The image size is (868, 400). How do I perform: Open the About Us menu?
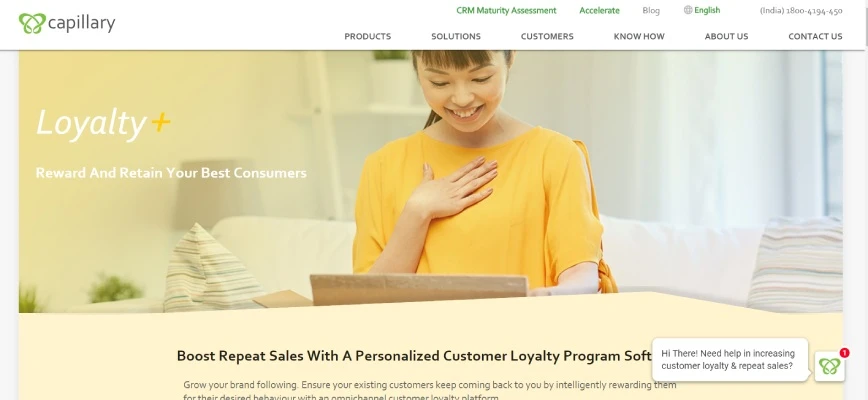[x=726, y=37]
